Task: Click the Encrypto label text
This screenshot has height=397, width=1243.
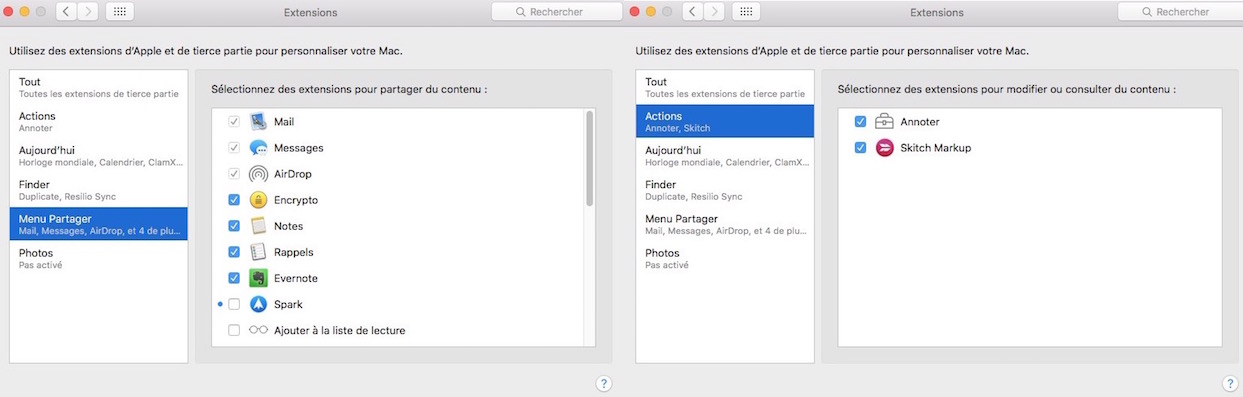Action: click(296, 200)
